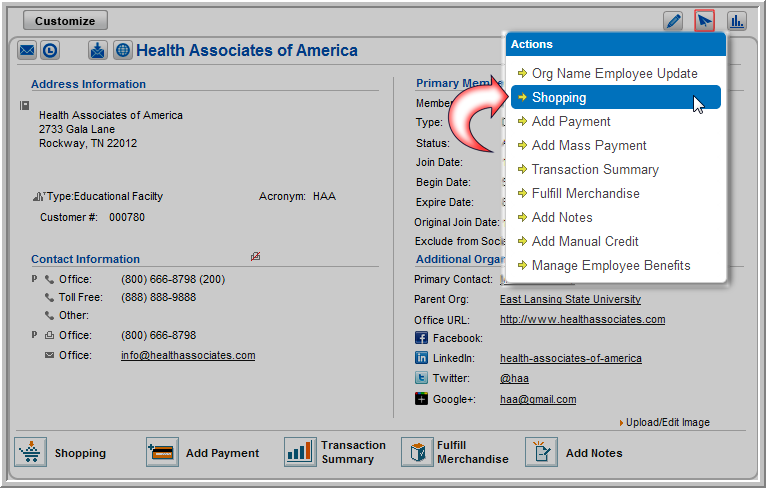Click the 2733 Gala Lane address line
766x488 pixels.
pyautogui.click(x=77, y=129)
